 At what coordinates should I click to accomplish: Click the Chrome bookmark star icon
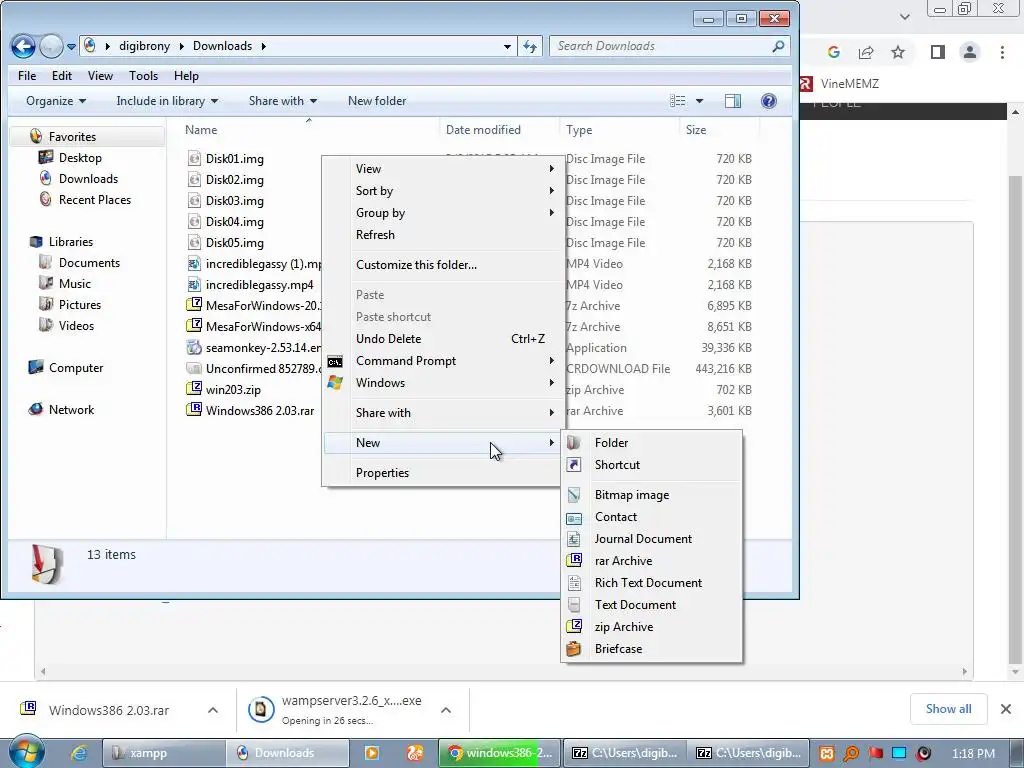(x=898, y=52)
